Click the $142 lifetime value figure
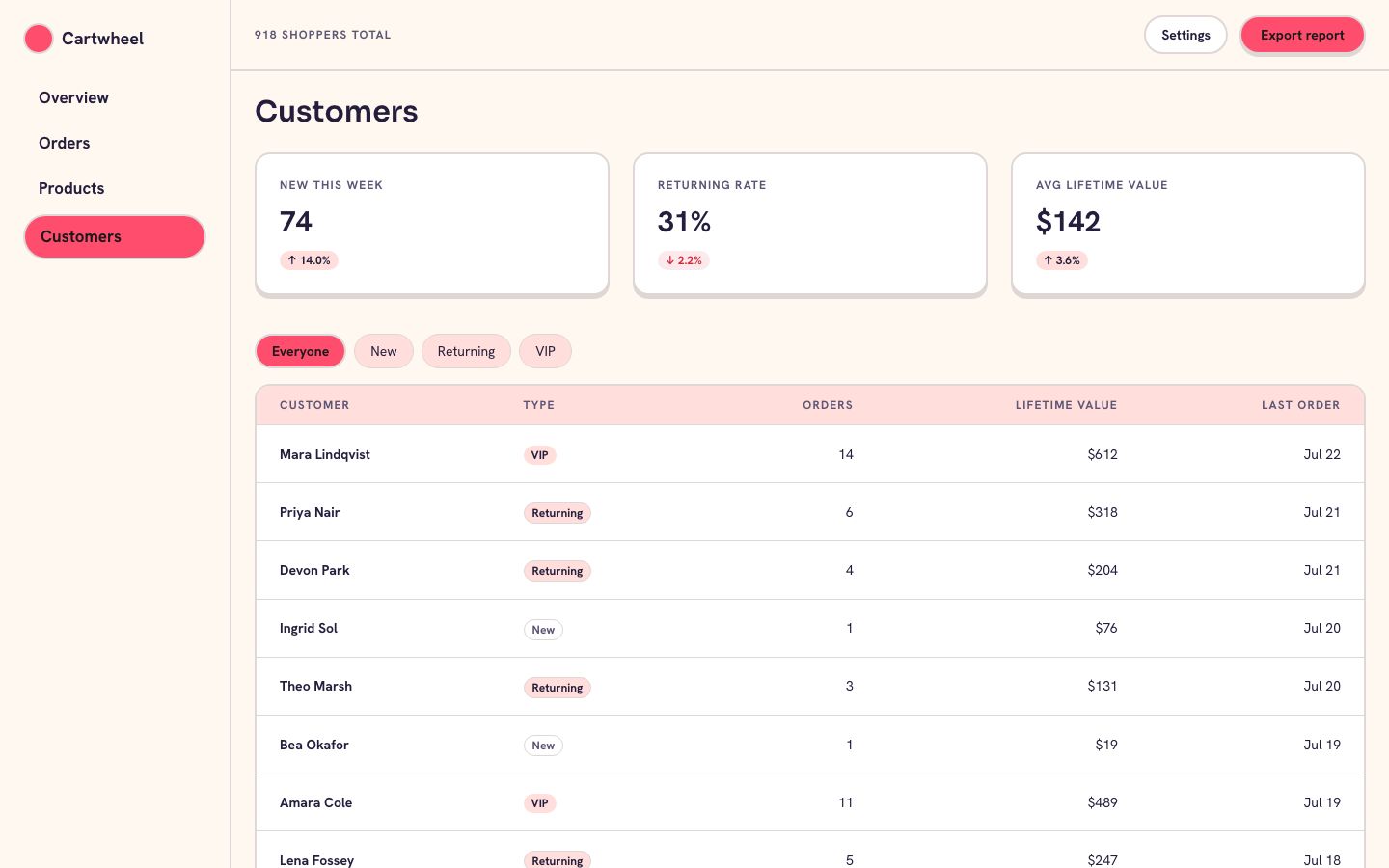 [1068, 222]
